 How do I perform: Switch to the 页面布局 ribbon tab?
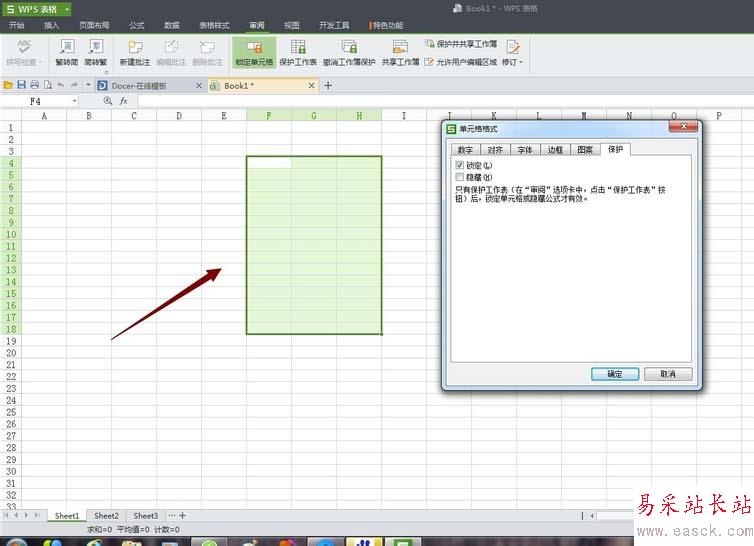pyautogui.click(x=94, y=25)
